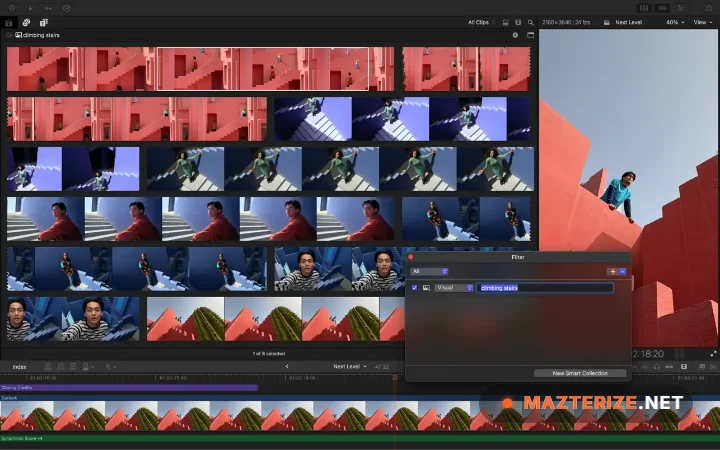Screen dimensions: 720x450
Task: Open the Titles and Generators sidebar
Action: [44, 22]
